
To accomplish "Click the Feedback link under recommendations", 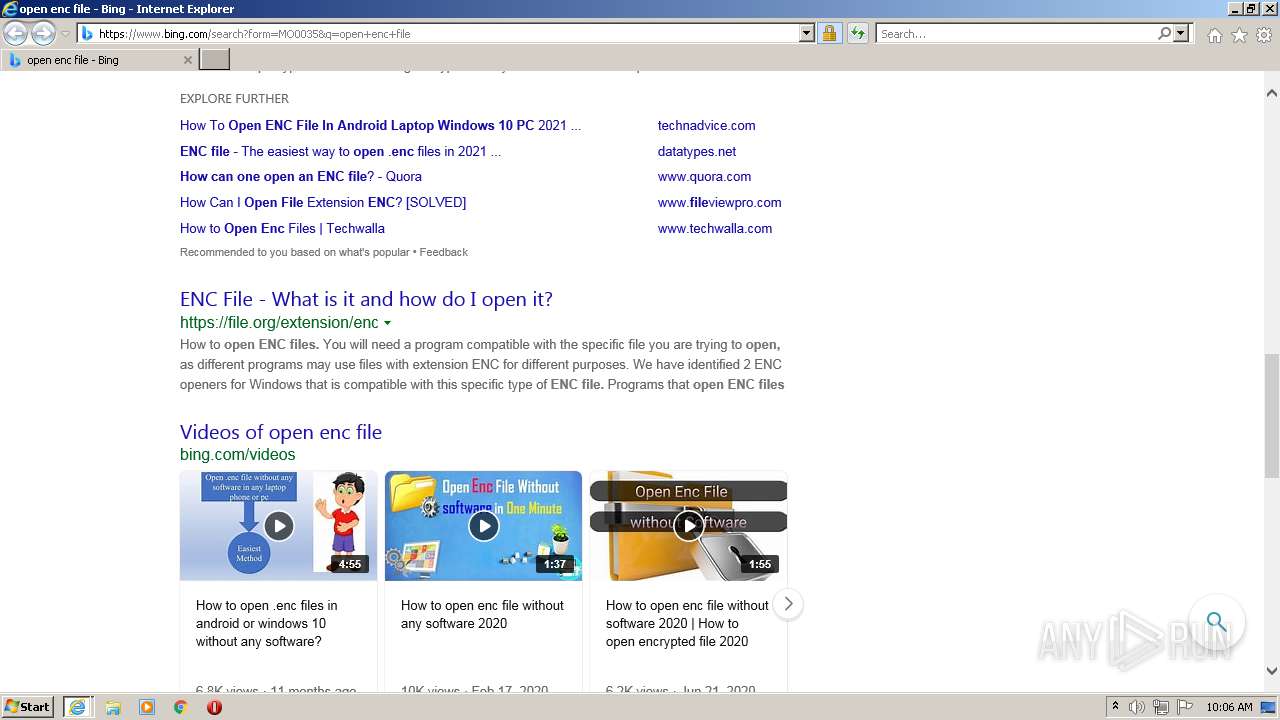I will 443,252.
